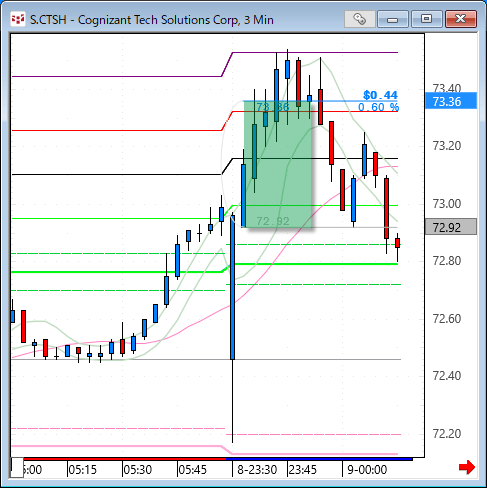
Task: Click the 05:15 time axis label
Action: [x=83, y=470]
